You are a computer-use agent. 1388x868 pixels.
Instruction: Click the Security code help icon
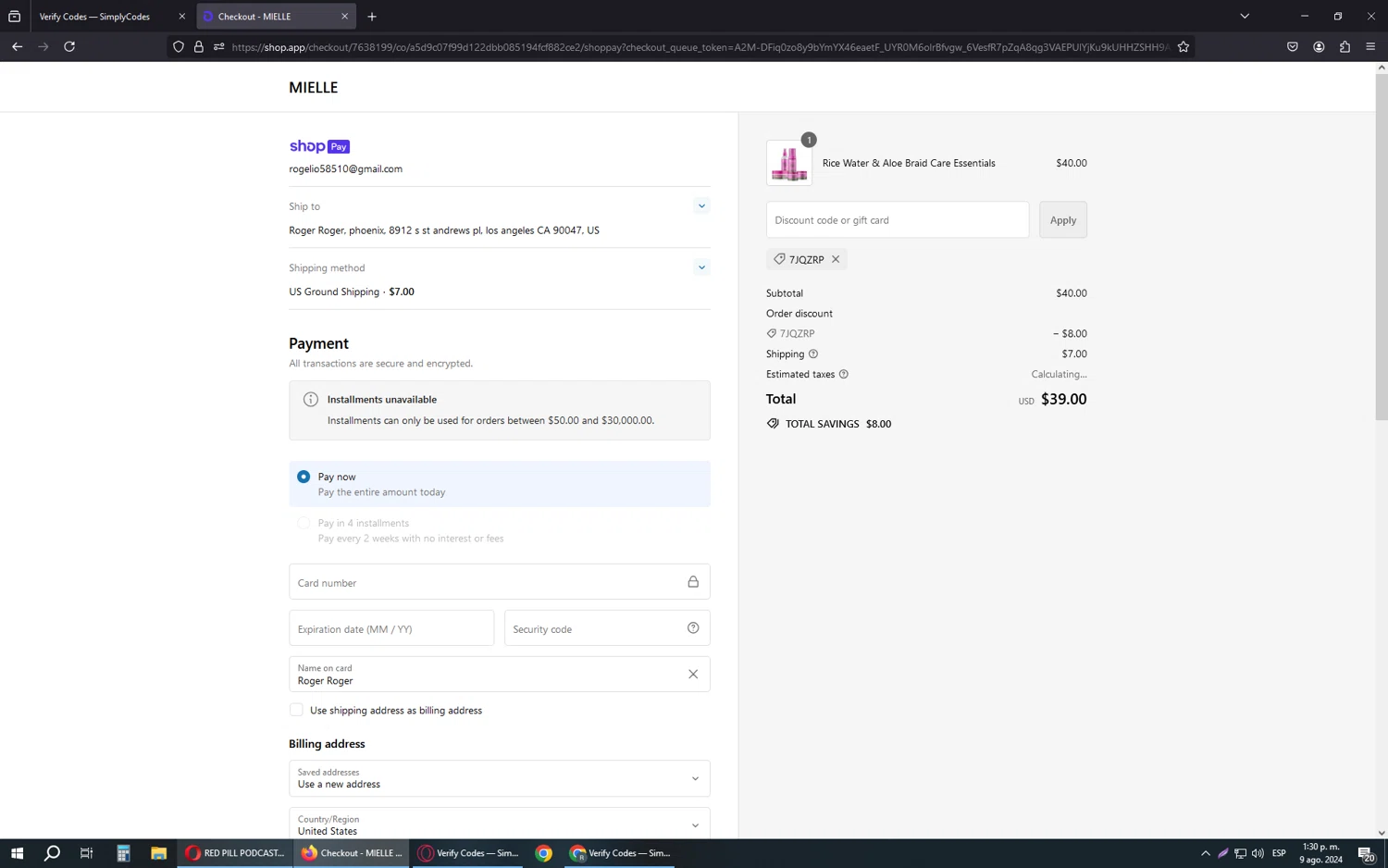tap(693, 628)
